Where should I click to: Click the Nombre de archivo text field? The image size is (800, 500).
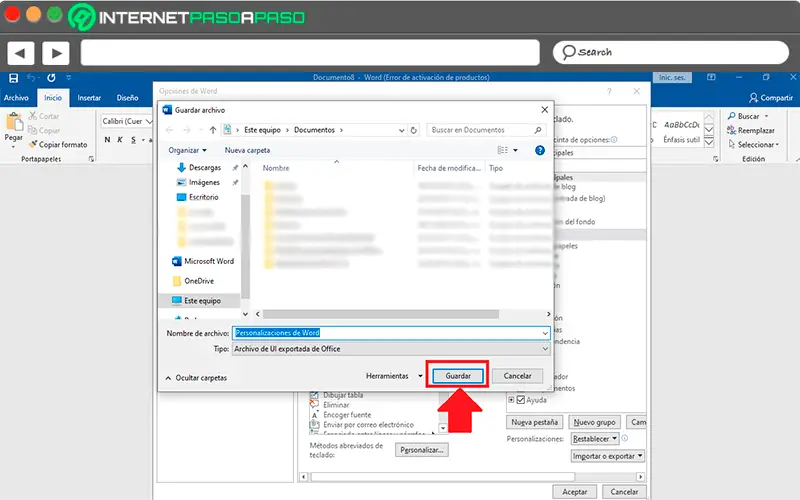(x=391, y=333)
